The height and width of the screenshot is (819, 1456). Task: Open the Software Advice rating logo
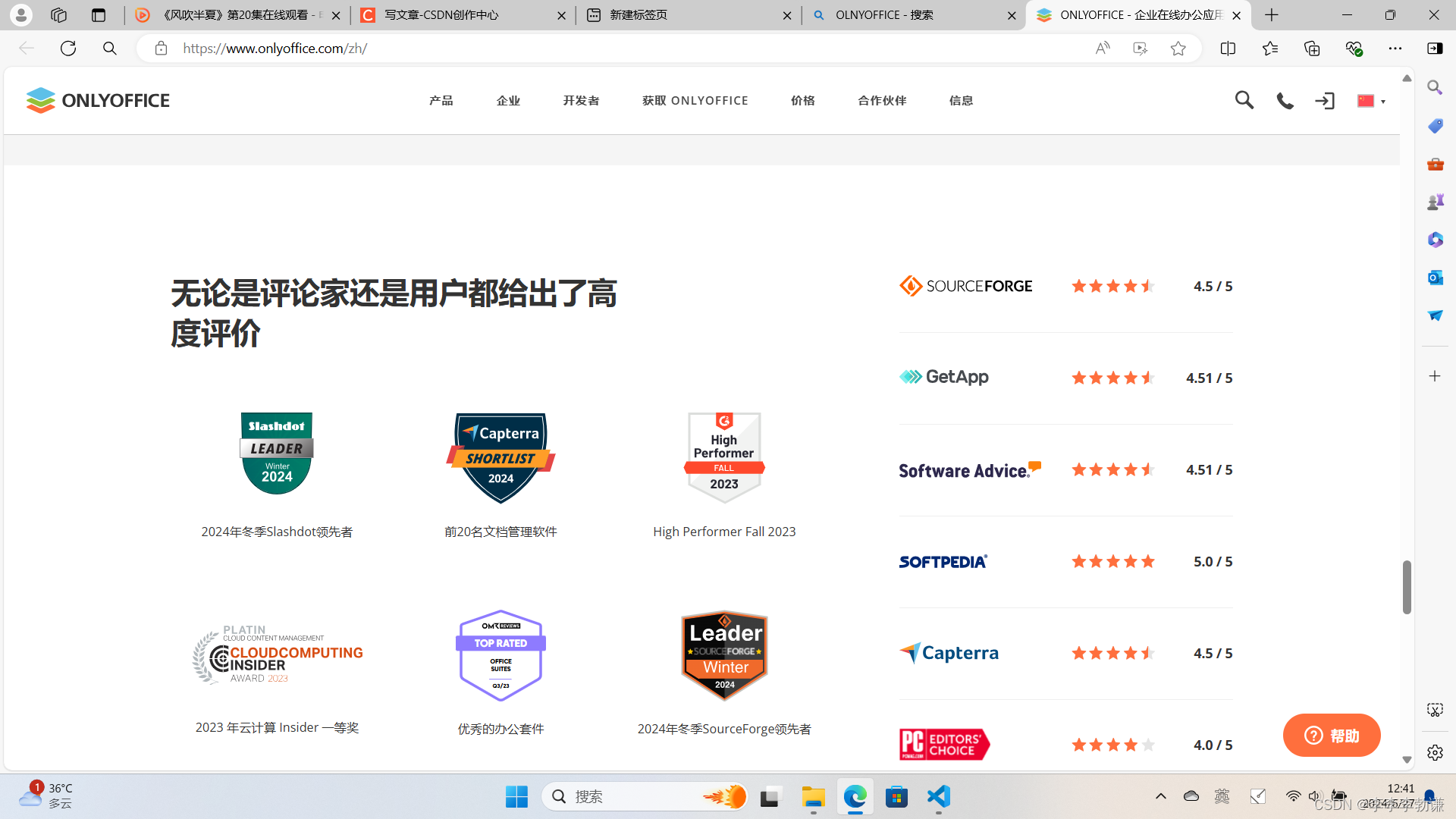point(970,469)
